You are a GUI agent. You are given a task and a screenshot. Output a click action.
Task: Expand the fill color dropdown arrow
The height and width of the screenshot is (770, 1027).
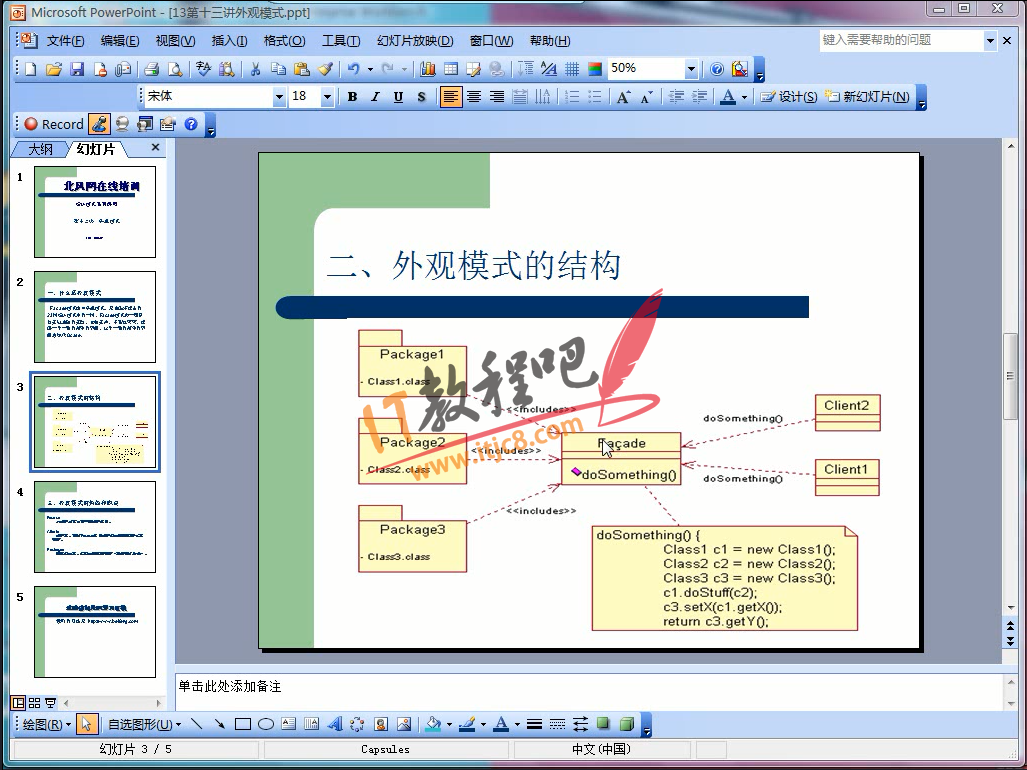click(449, 724)
